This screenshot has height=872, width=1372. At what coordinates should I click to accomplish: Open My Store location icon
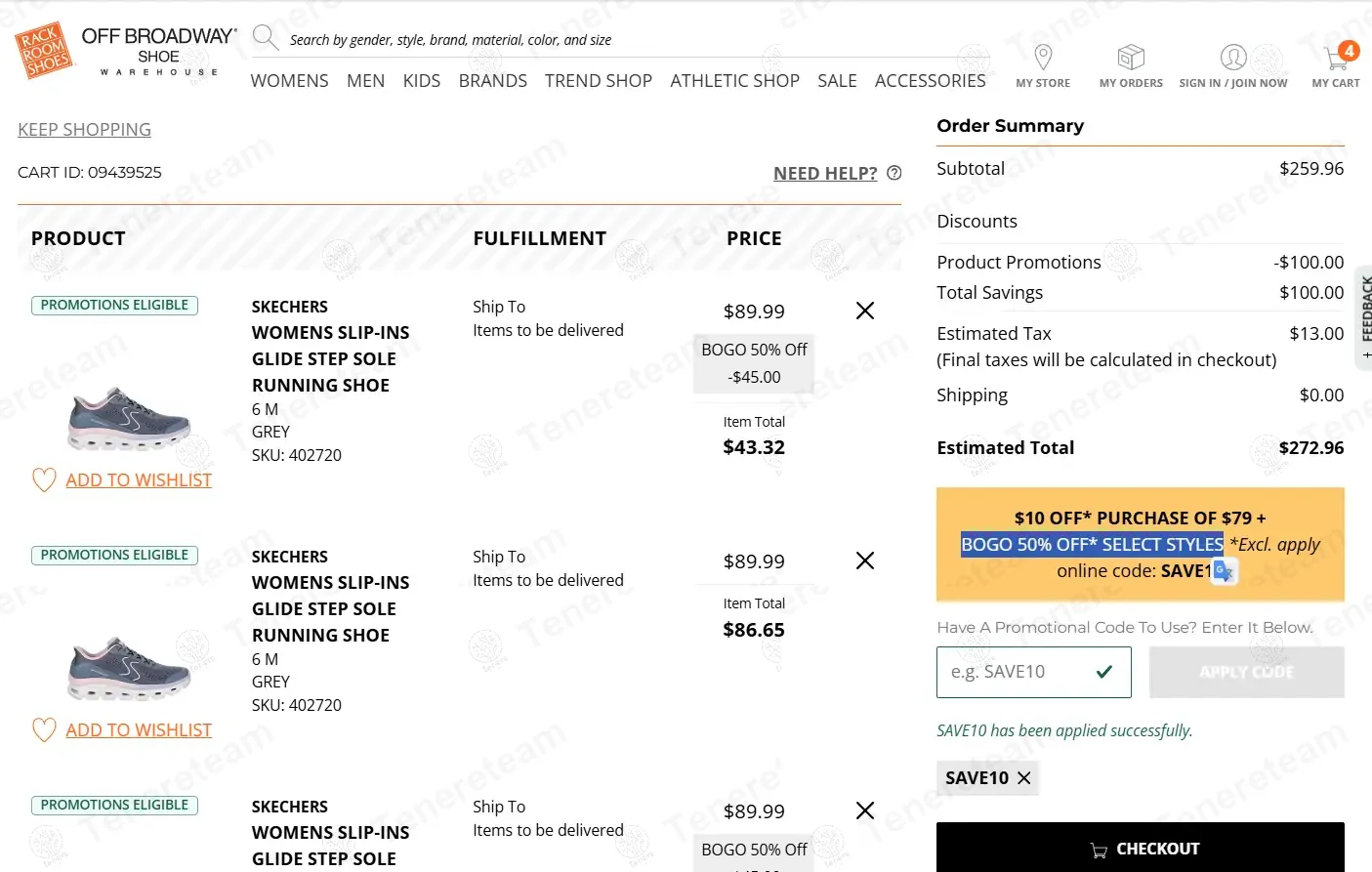pyautogui.click(x=1043, y=58)
